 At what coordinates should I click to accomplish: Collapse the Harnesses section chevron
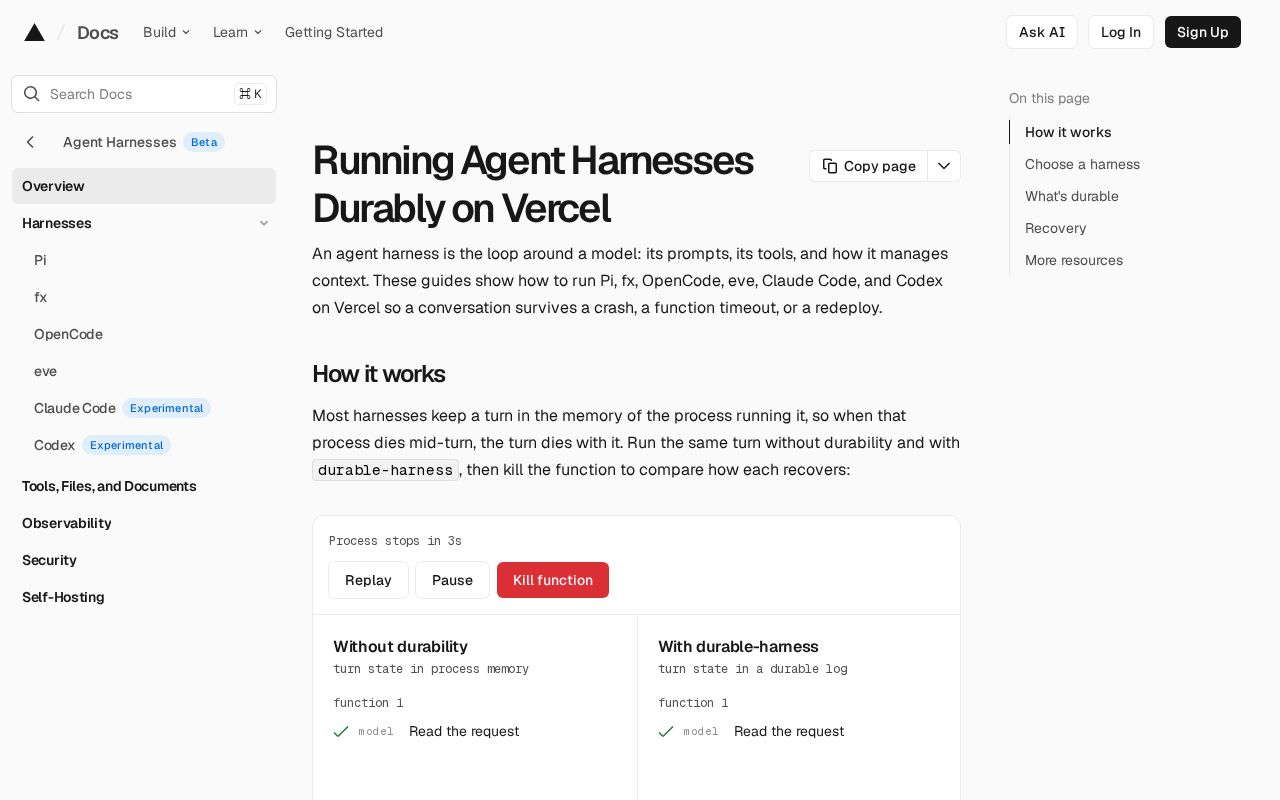(x=264, y=223)
